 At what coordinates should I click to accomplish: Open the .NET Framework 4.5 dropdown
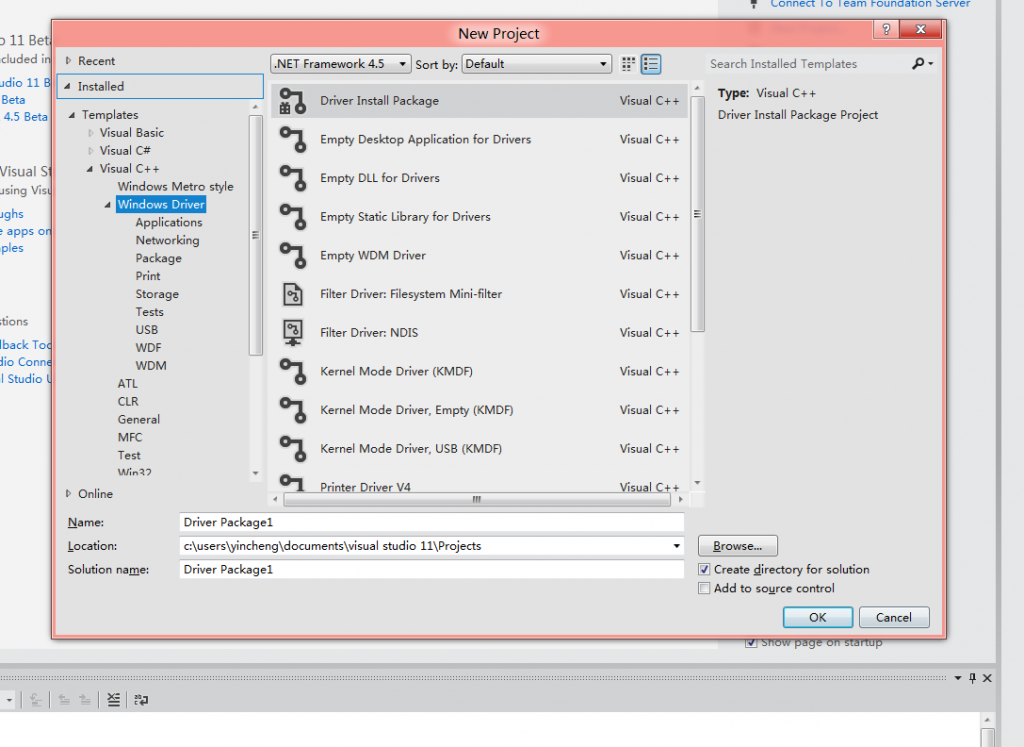point(404,63)
